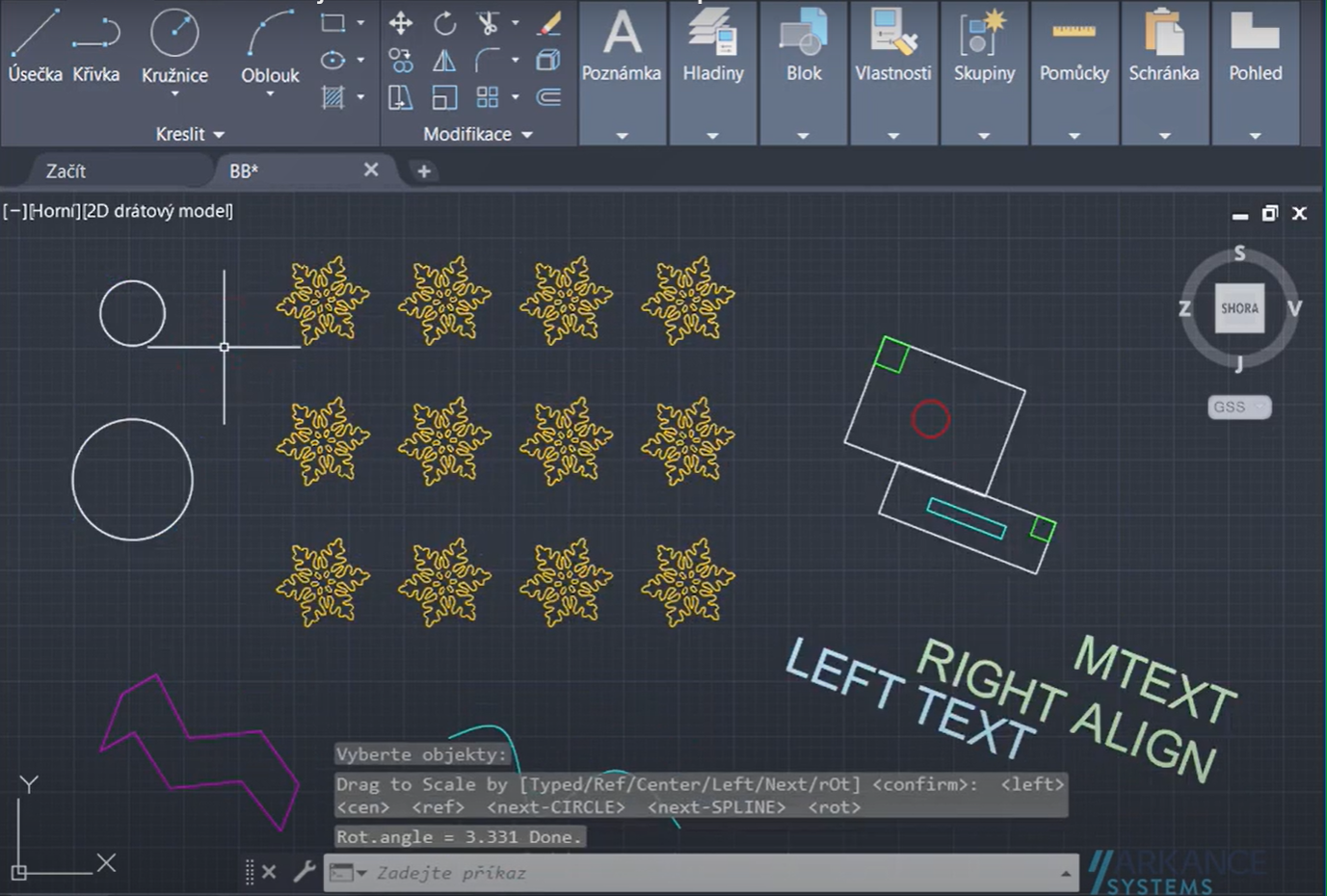Launch the Offset tool

(548, 97)
